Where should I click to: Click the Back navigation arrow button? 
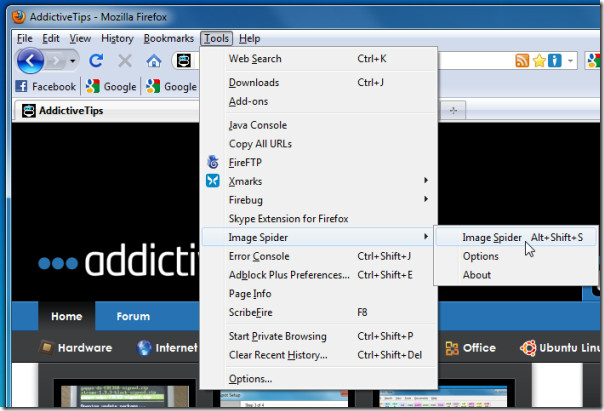pyautogui.click(x=30, y=60)
